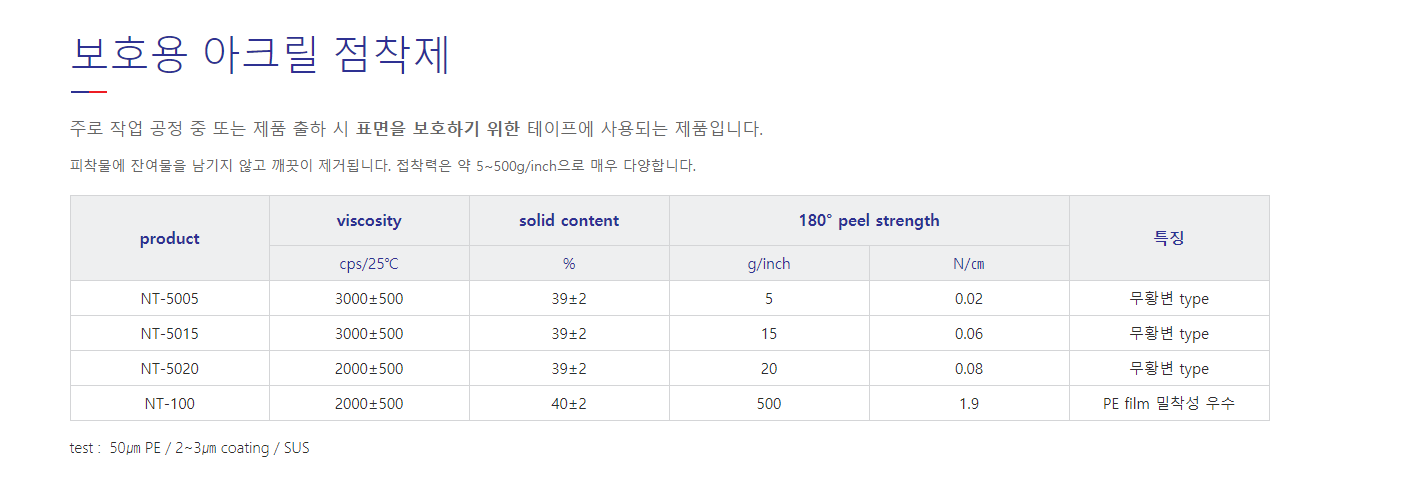This screenshot has width=1428, height=499.
Task: Click the 0.02 N/cm value
Action: pos(969,298)
